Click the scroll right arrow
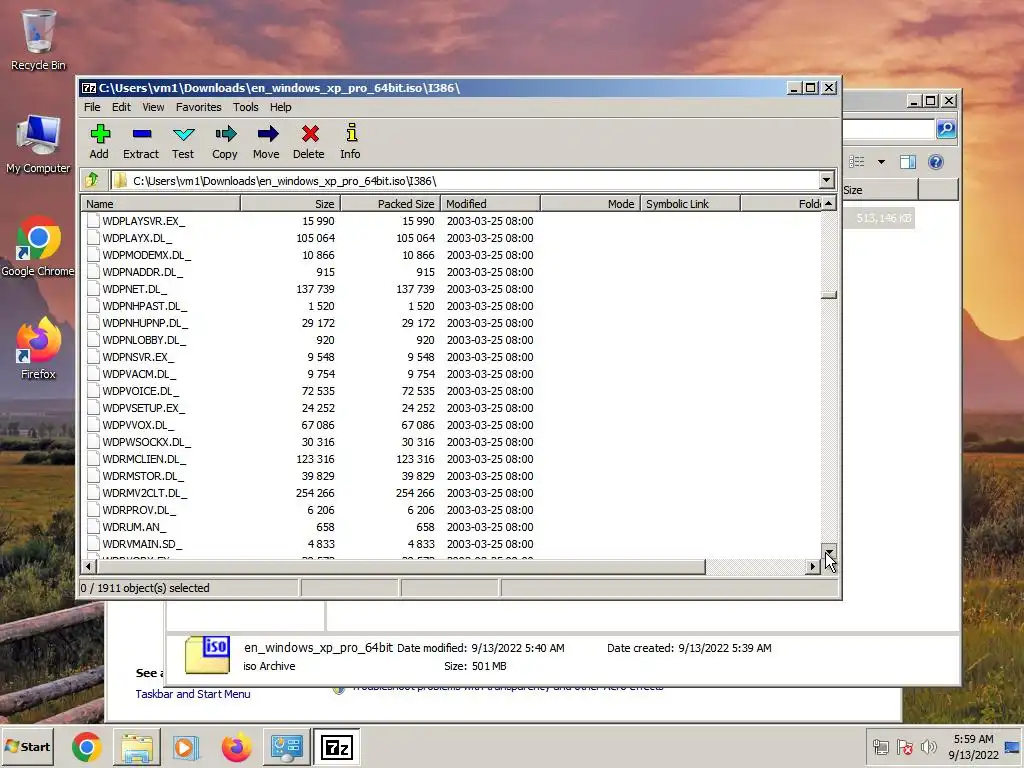The width and height of the screenshot is (1024, 768). click(x=812, y=566)
